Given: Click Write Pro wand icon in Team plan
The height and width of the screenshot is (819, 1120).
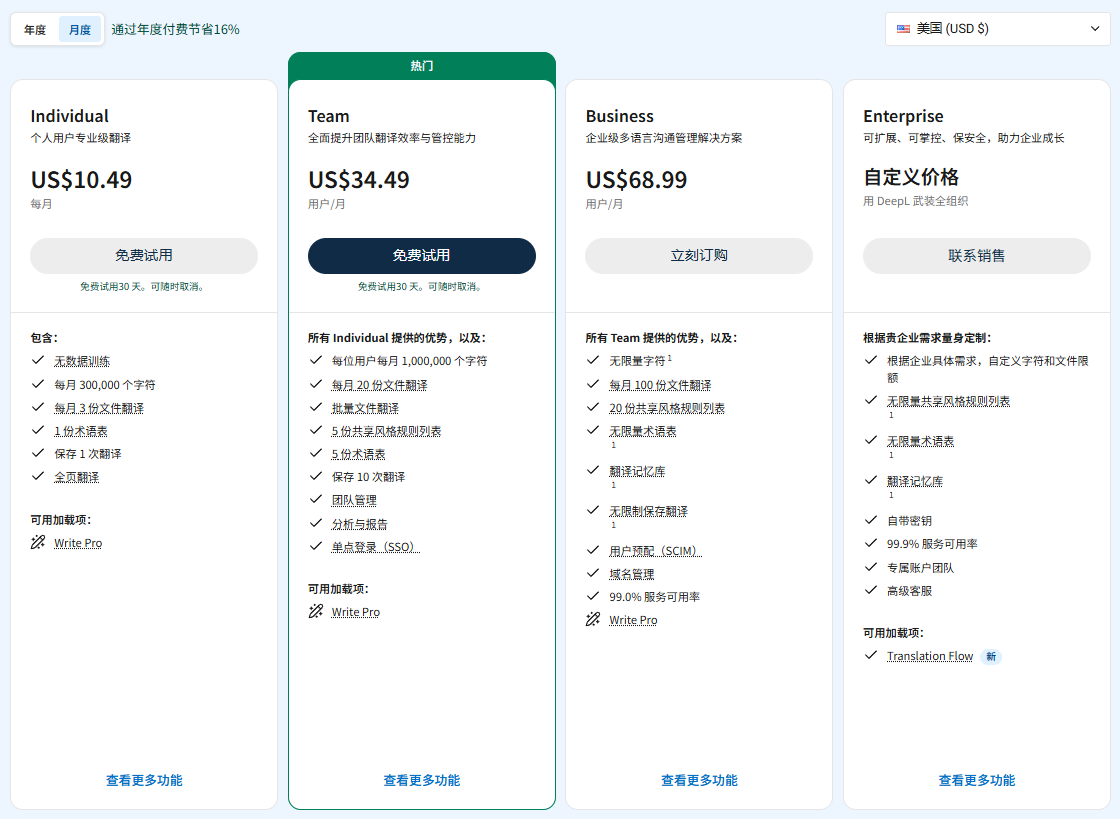Looking at the screenshot, I should [316, 611].
